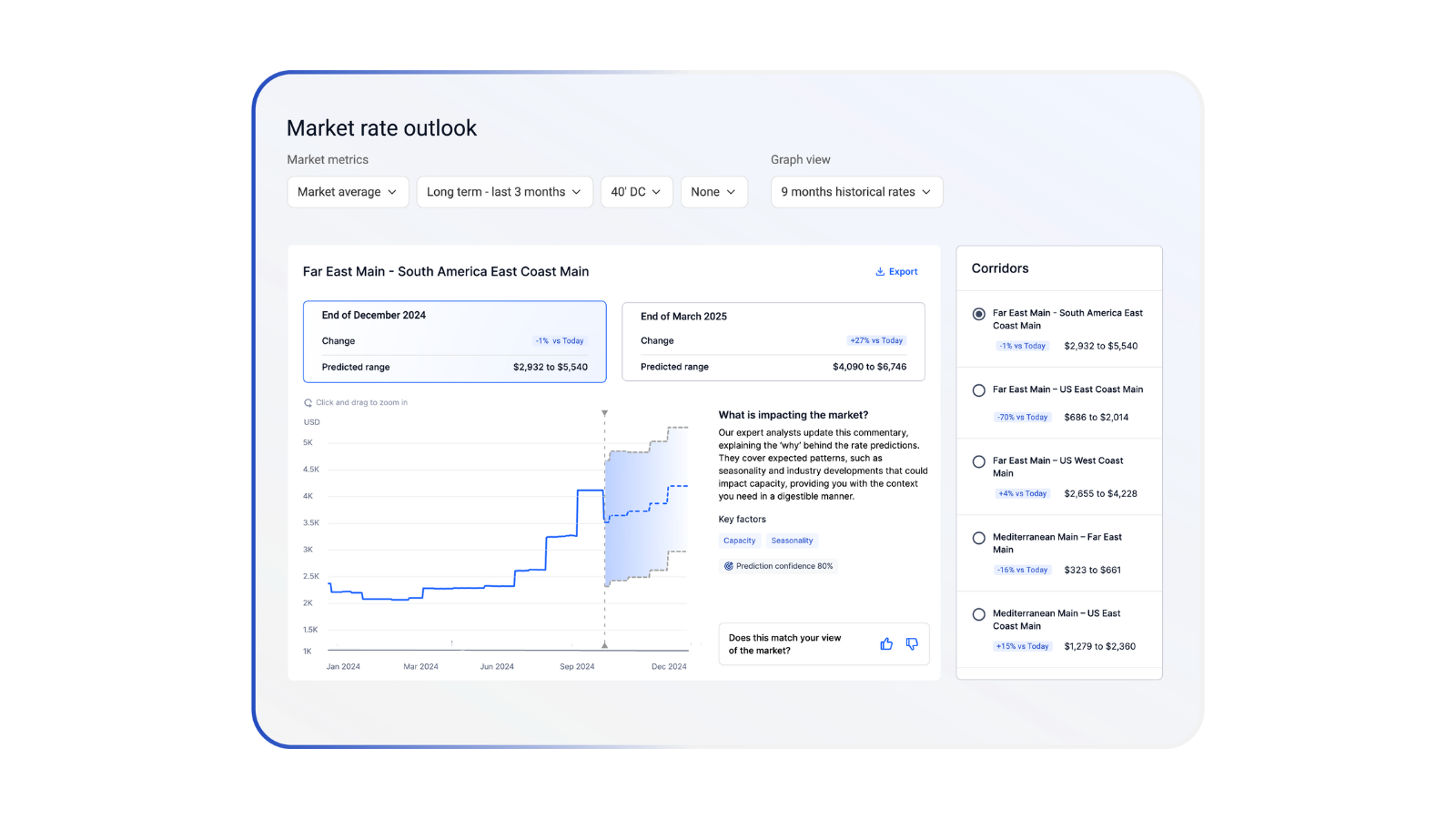This screenshot has width=1456, height=819.
Task: Click the top triangle marker on chart divider
Action: pyautogui.click(x=604, y=413)
